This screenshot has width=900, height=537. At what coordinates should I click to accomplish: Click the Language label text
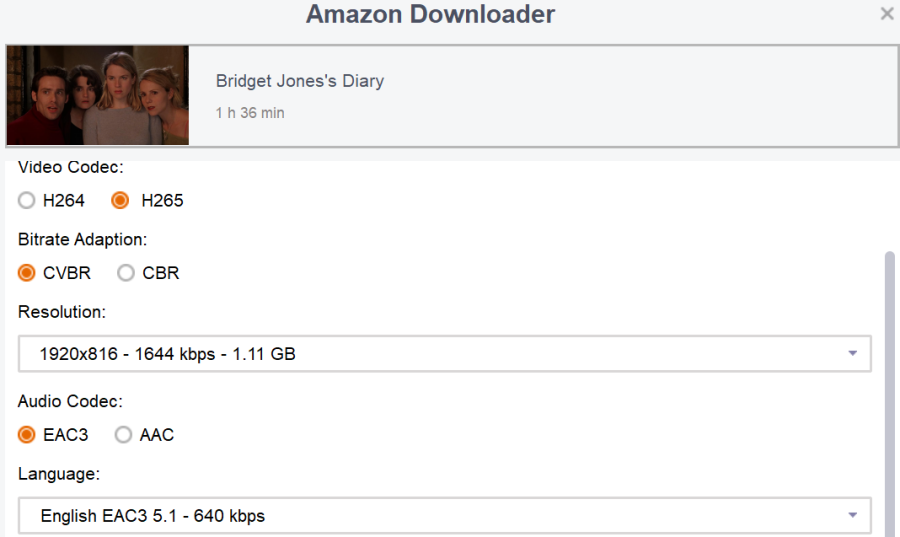tap(59, 474)
